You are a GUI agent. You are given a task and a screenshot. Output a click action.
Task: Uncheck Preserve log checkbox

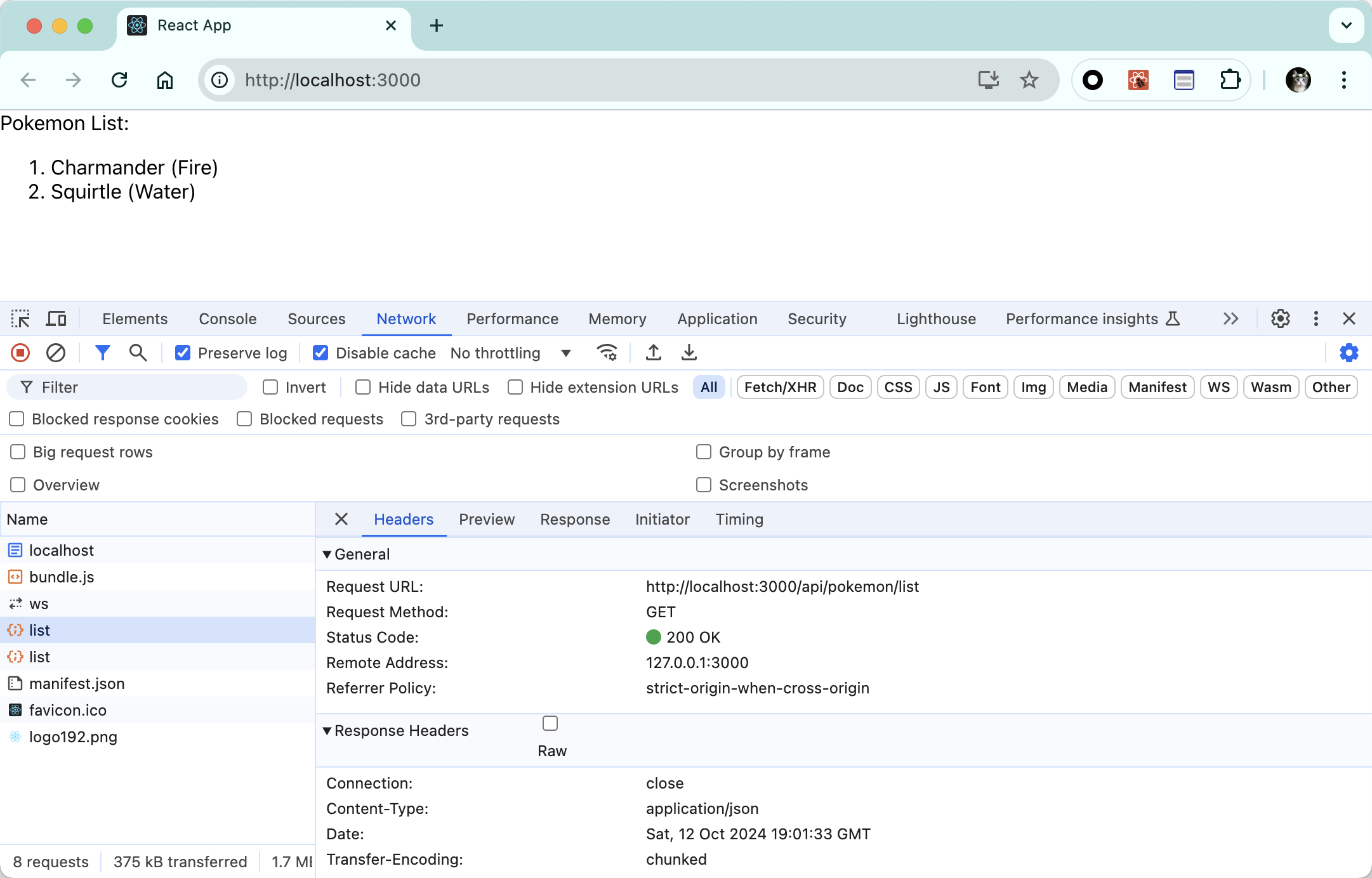(x=183, y=353)
